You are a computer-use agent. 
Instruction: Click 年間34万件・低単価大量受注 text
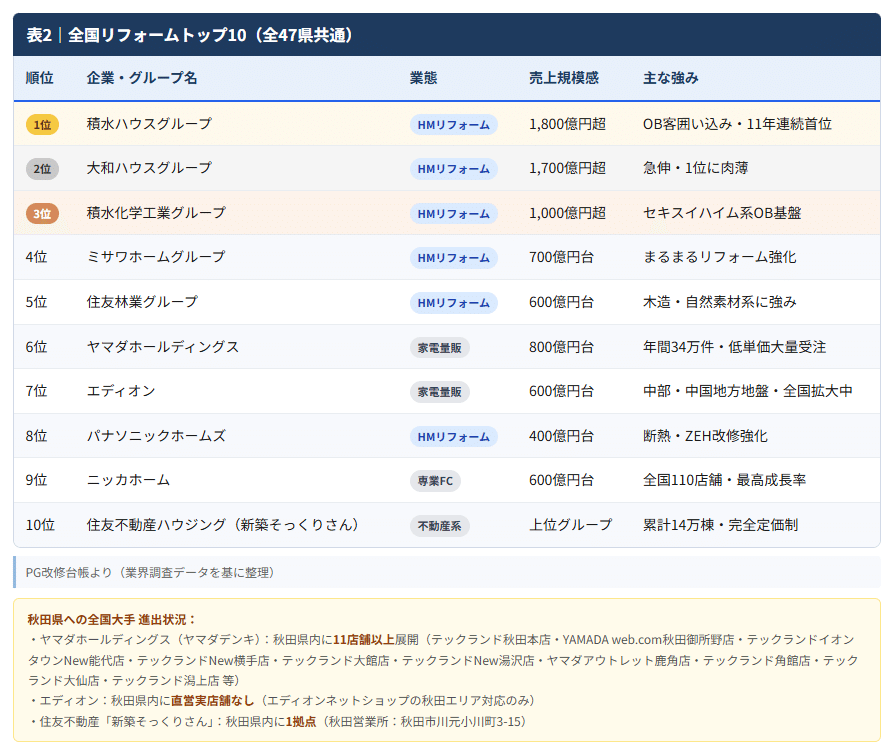[x=735, y=347]
